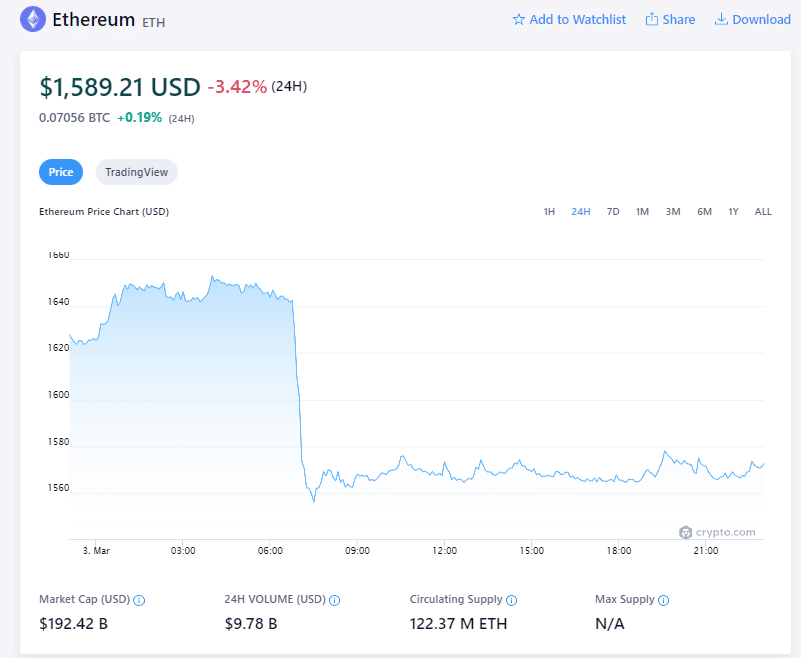Click the Share icon
801x658 pixels.
tap(651, 19)
